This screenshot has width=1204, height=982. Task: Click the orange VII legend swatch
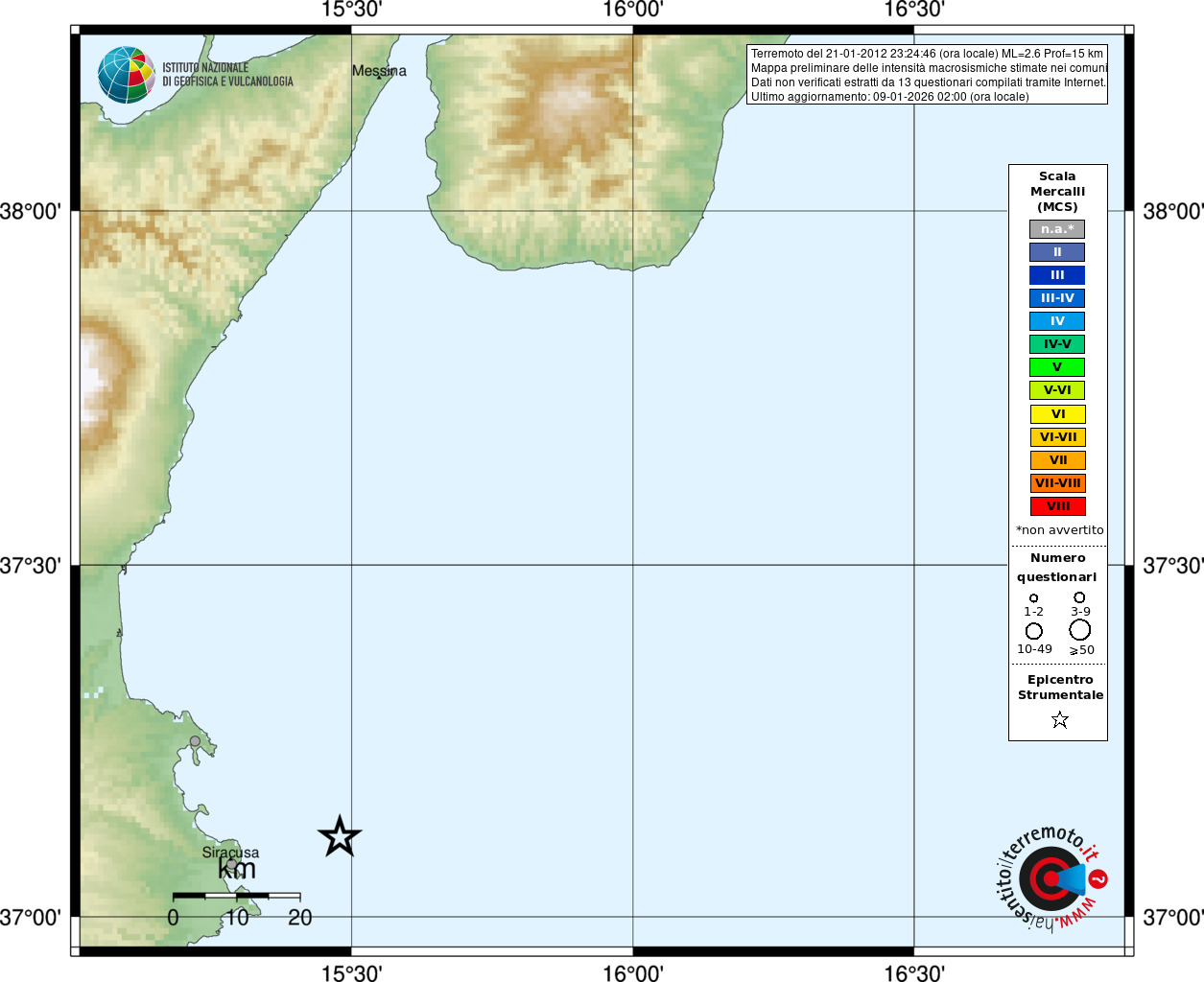pyautogui.click(x=1058, y=460)
